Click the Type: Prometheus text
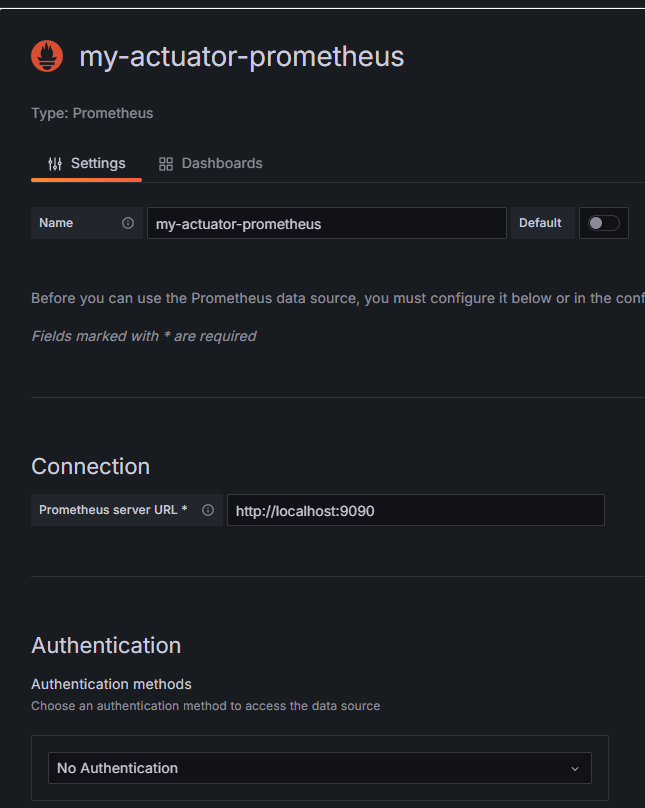The image size is (645, 808). (92, 113)
